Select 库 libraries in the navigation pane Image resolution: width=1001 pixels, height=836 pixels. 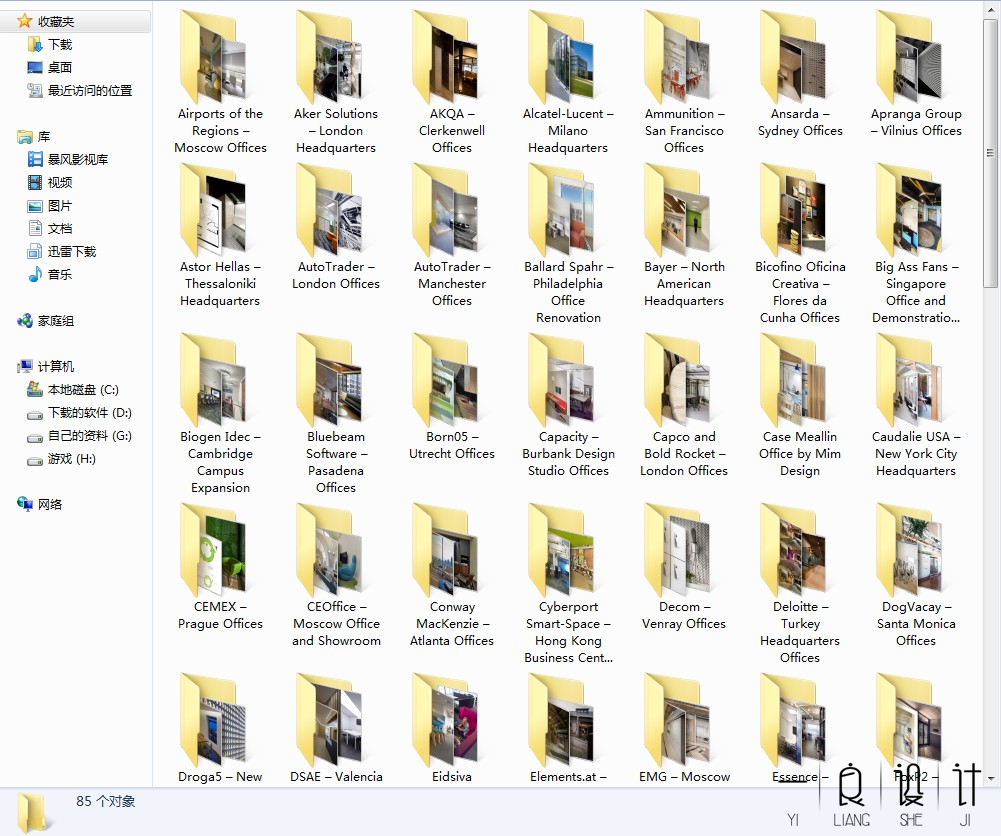33,136
